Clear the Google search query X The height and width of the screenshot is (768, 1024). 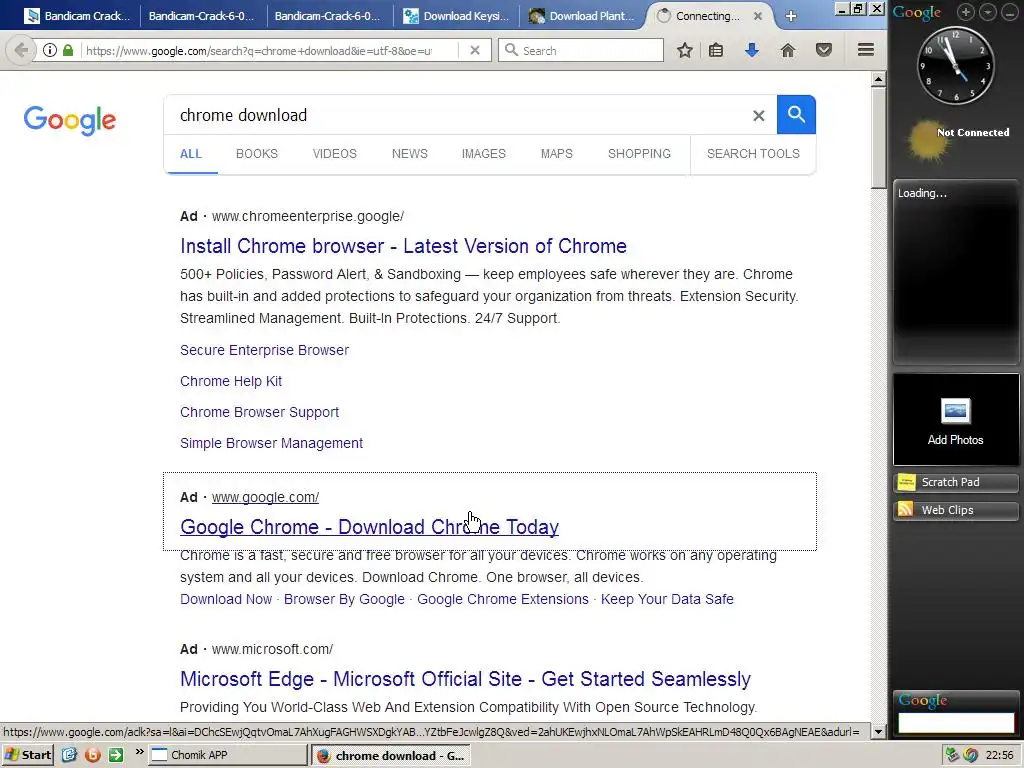pos(758,116)
